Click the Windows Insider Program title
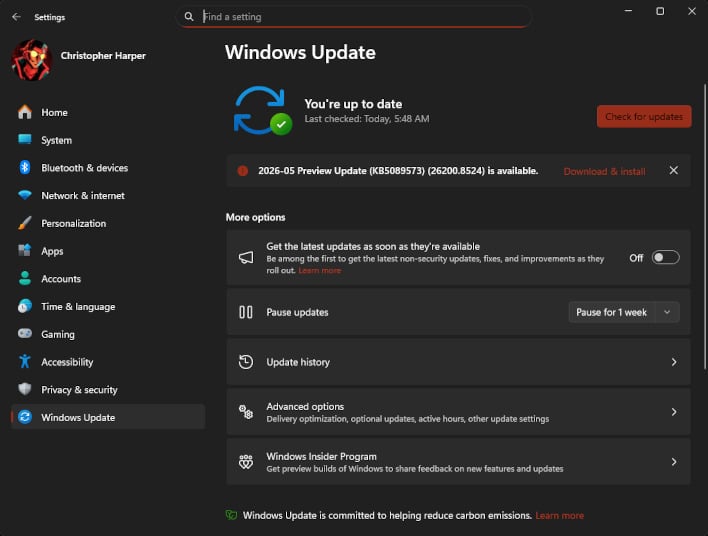708x536 pixels. (x=321, y=457)
